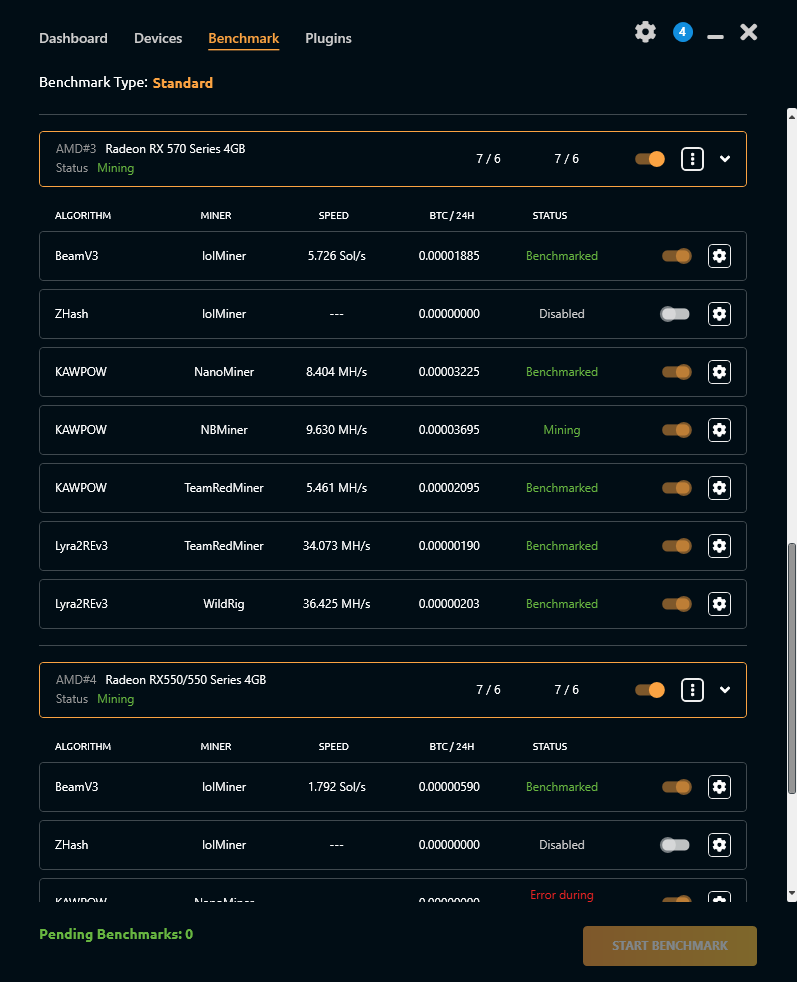Open three-dot menu for Radeon RX 570
Screen dimensions: 797x982
(x=692, y=159)
